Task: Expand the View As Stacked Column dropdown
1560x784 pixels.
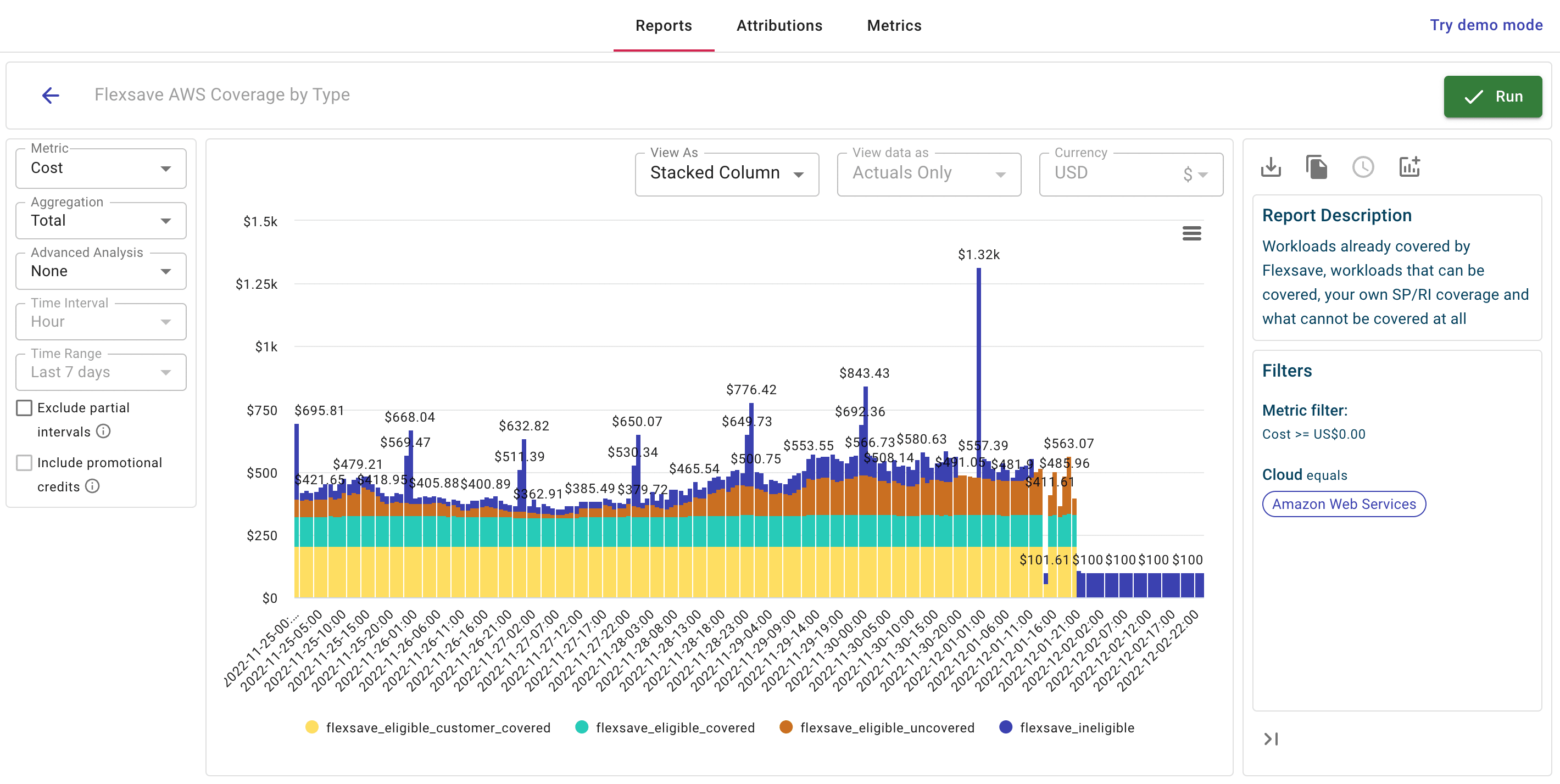Action: [x=726, y=173]
